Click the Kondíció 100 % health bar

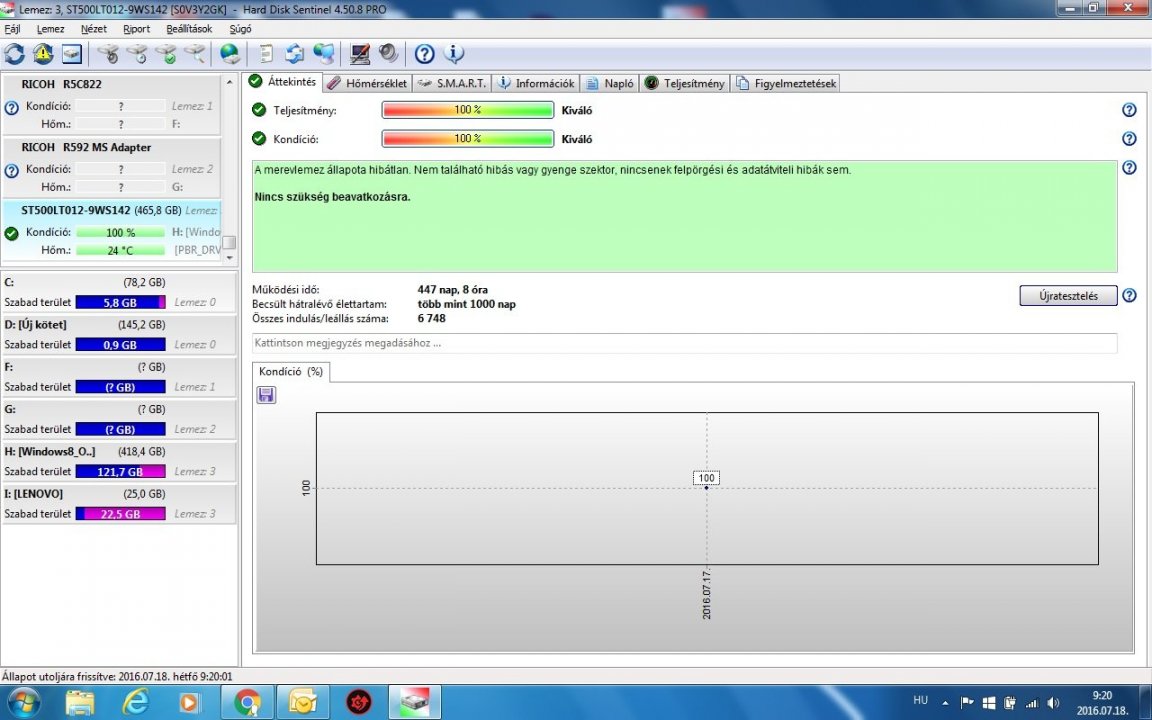click(x=467, y=139)
